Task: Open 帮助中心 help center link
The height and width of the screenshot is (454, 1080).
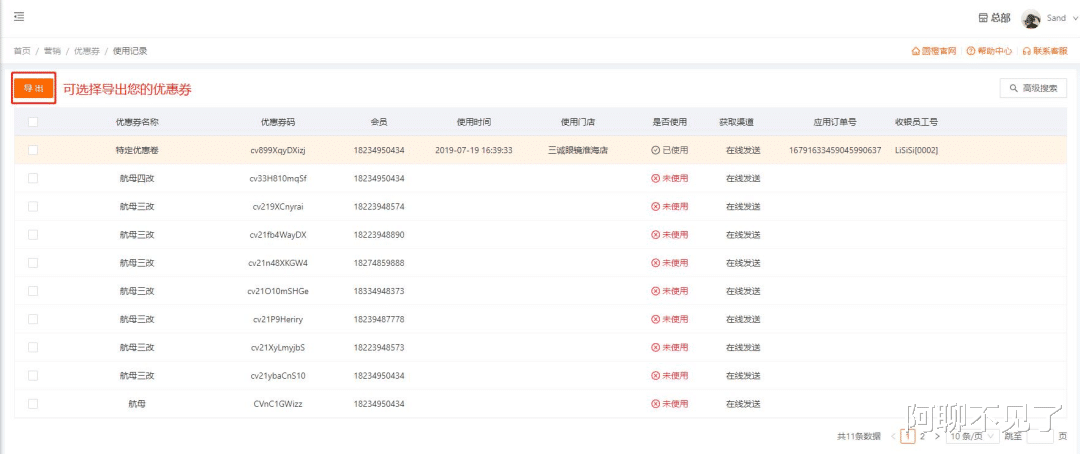Action: tap(989, 51)
